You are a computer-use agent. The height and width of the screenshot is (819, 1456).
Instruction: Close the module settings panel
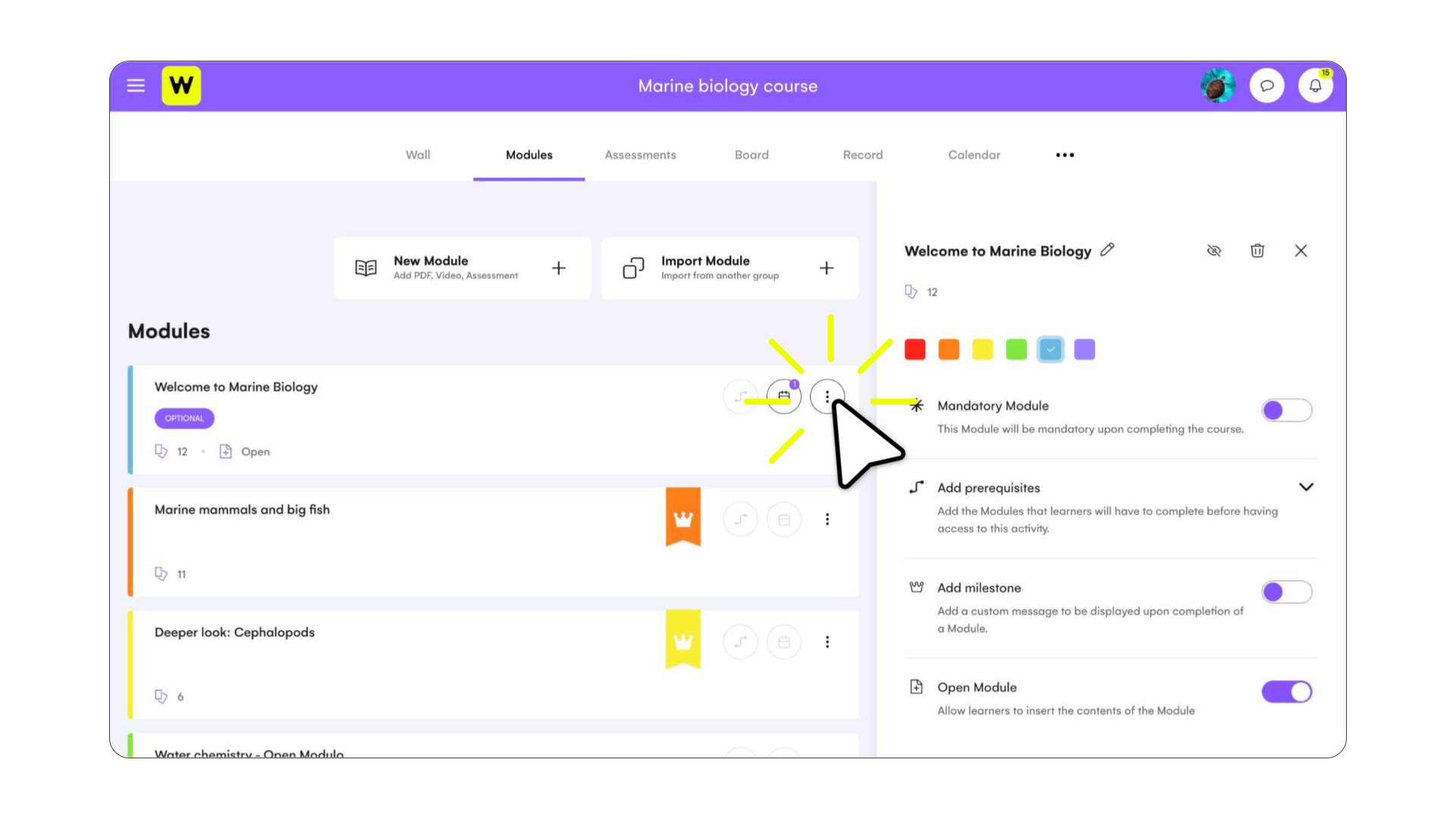tap(1301, 250)
